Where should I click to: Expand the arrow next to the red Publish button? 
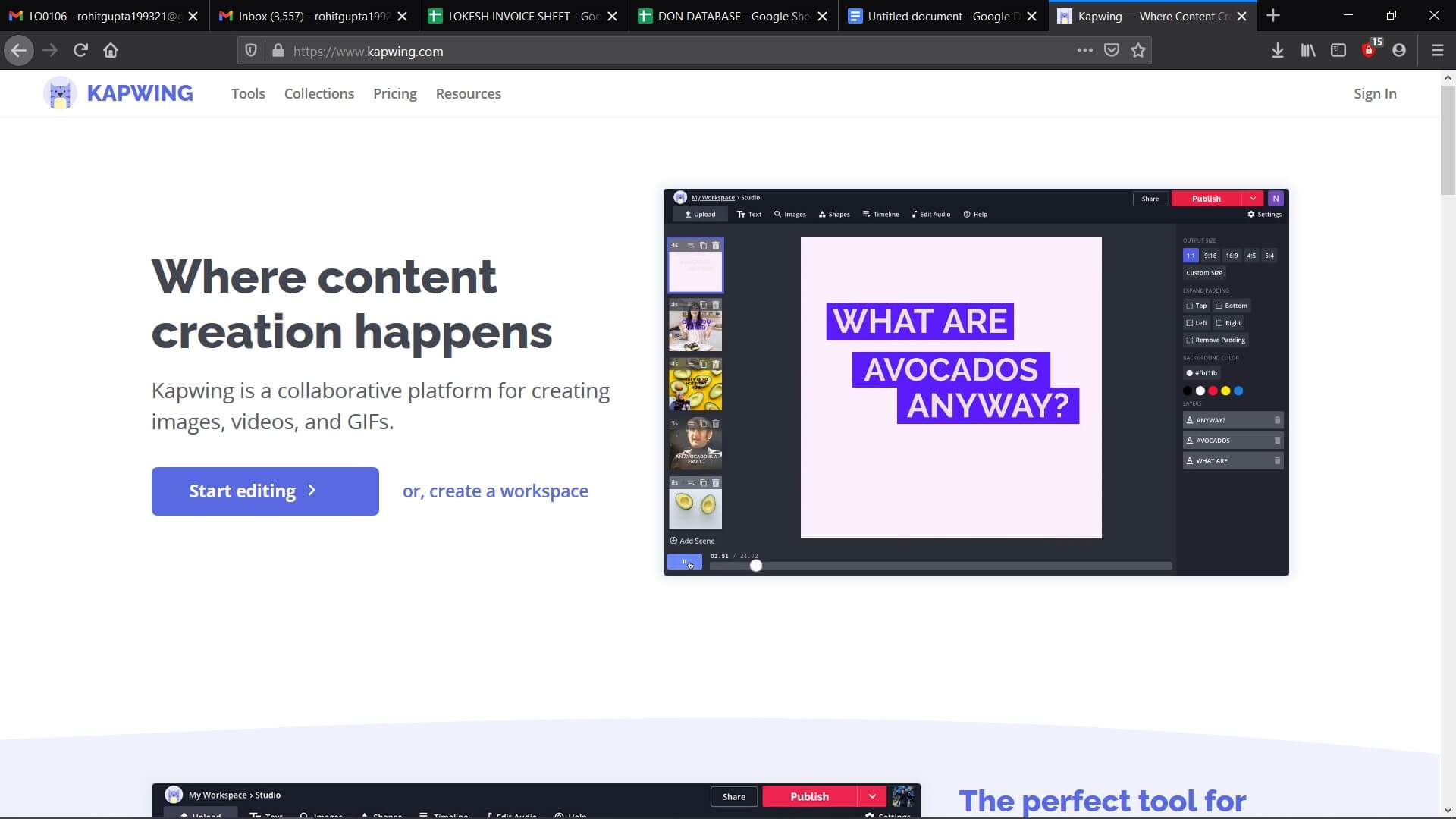tap(1253, 199)
